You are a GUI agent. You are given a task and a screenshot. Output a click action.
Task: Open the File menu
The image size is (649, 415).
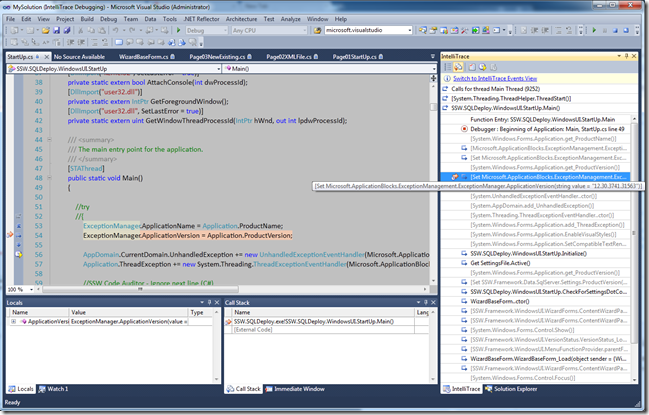pyautogui.click(x=10, y=19)
